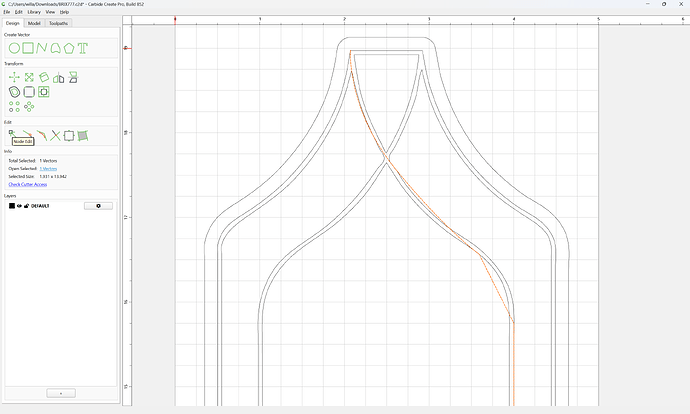Switch to the Model tab
Screen dimensions: 690x414
coord(34,23)
